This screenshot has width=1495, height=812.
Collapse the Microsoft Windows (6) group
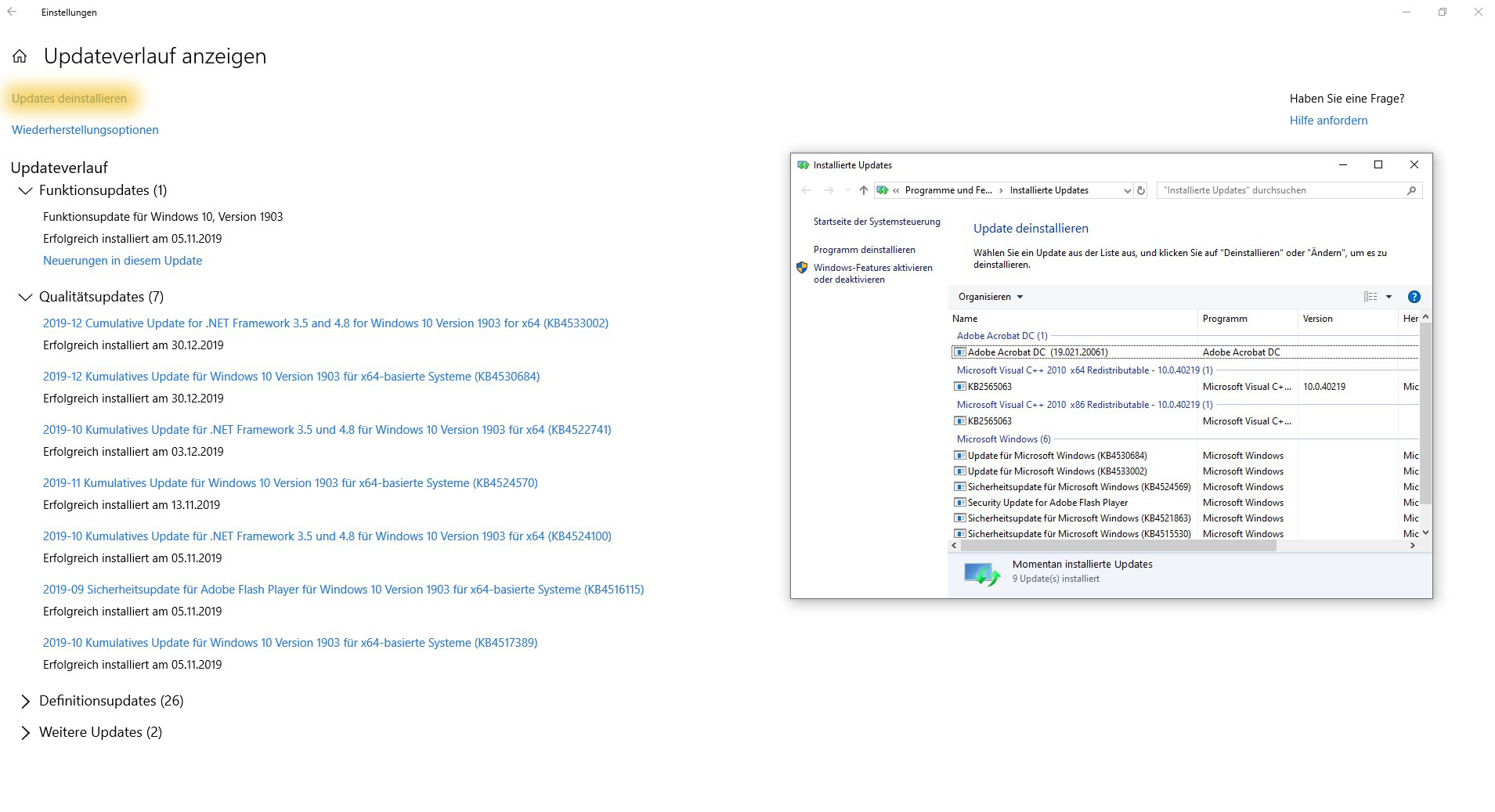tap(1004, 439)
